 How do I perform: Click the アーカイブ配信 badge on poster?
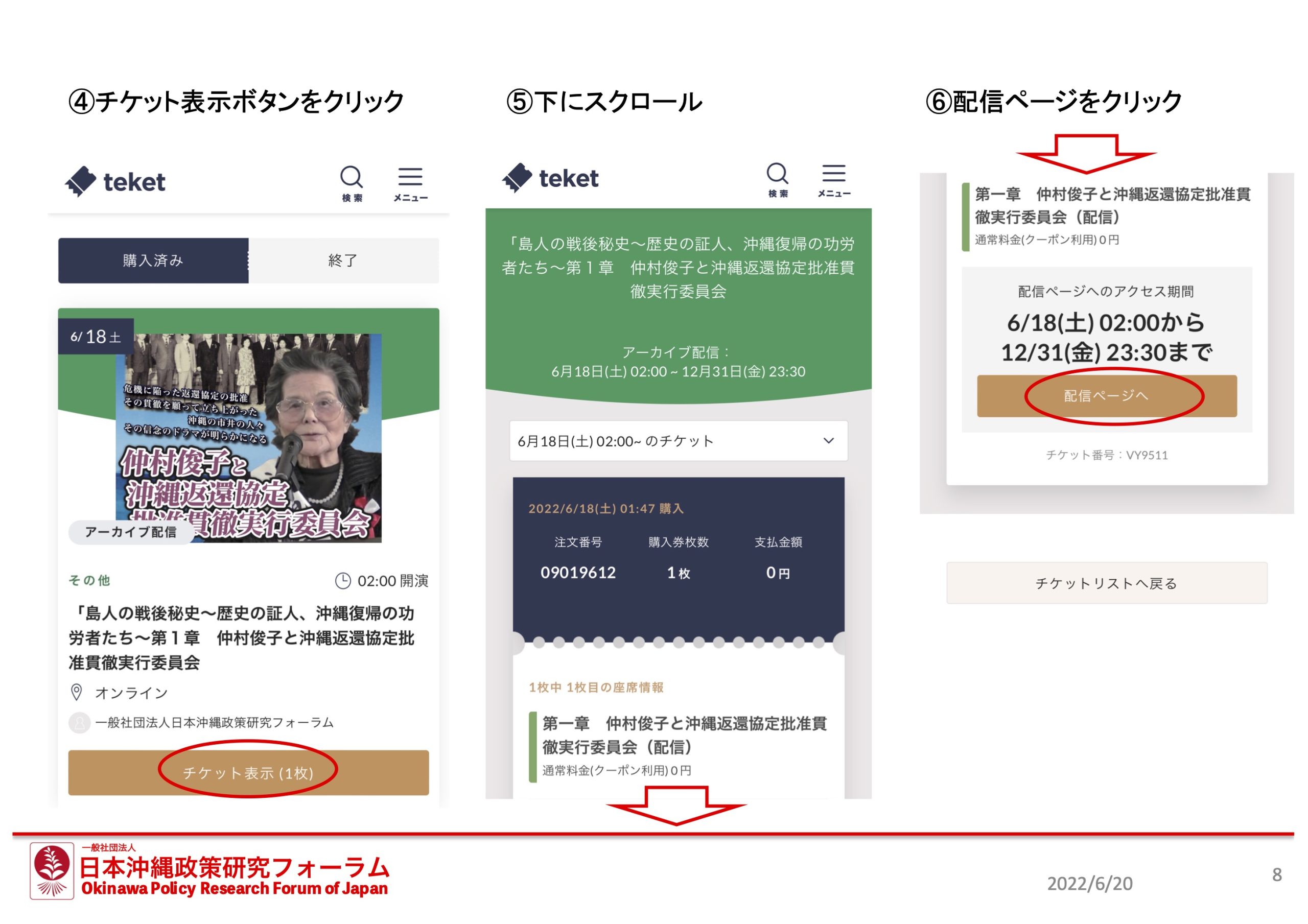click(x=131, y=532)
